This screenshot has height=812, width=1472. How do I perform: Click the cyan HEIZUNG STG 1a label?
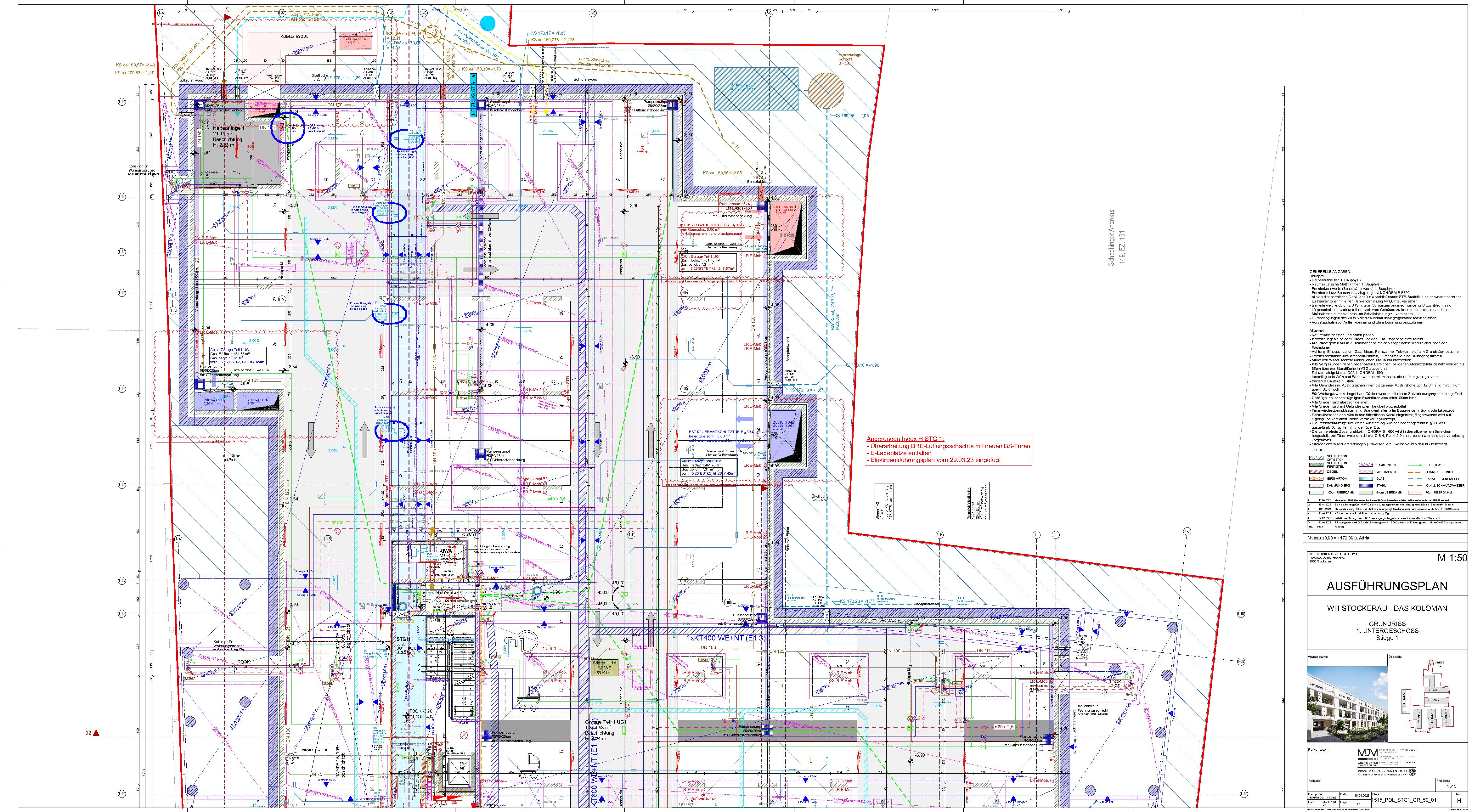tap(474, 96)
